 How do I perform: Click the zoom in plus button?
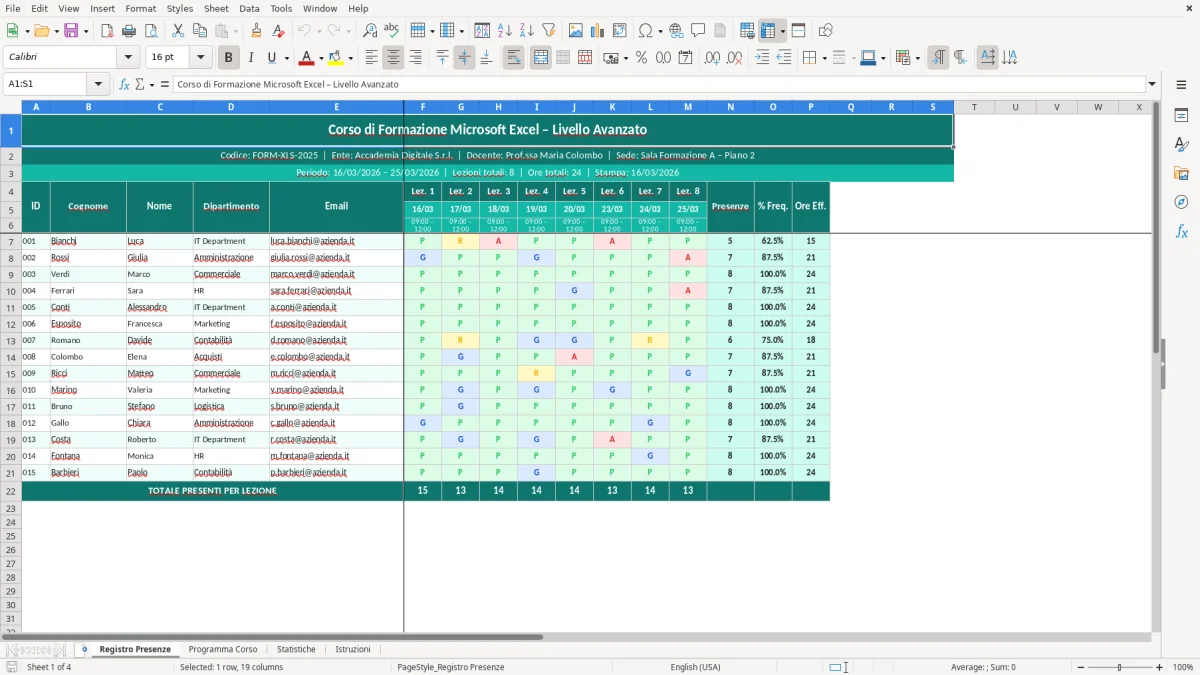coord(1160,667)
